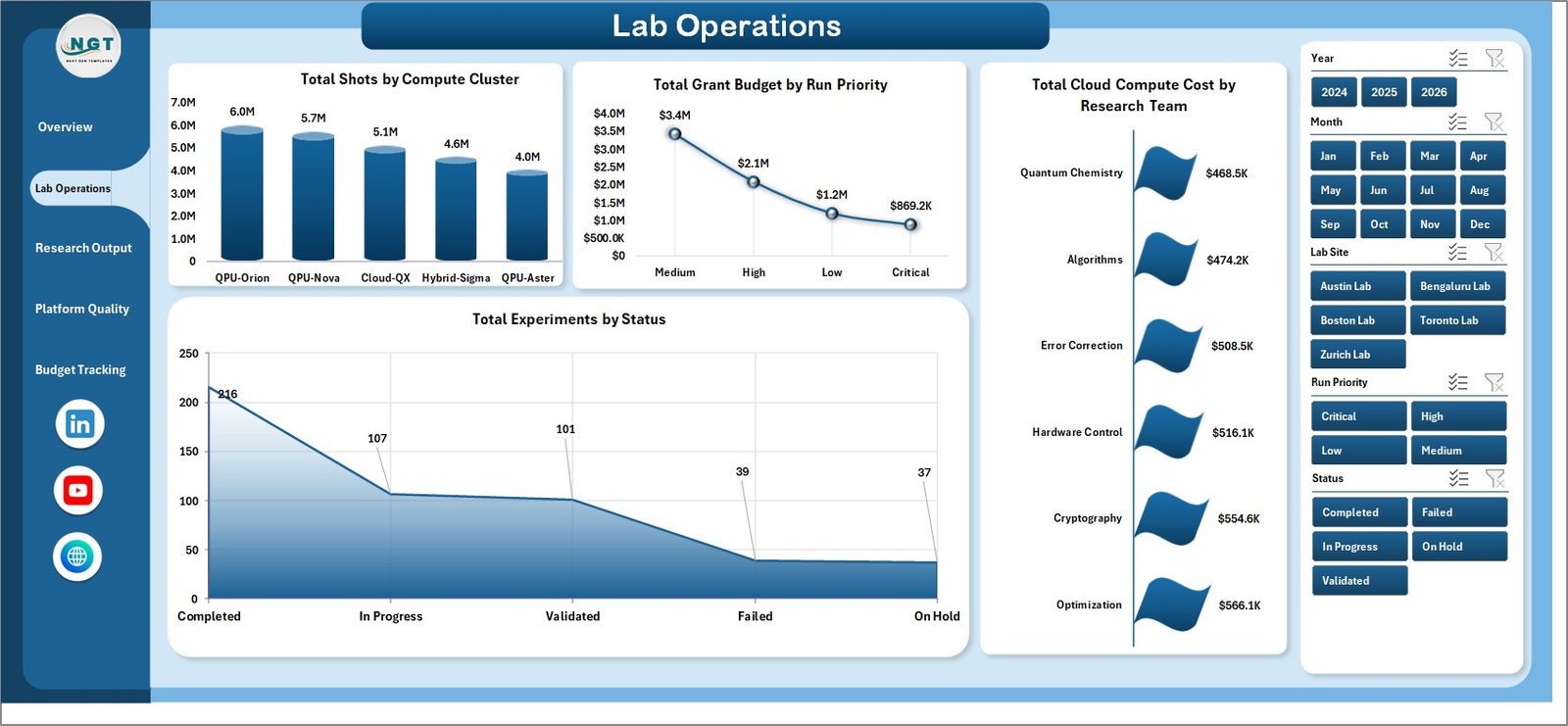Click the Error Correction flag marker
Viewport: 1568px width, 726px height.
pyautogui.click(x=1168, y=346)
